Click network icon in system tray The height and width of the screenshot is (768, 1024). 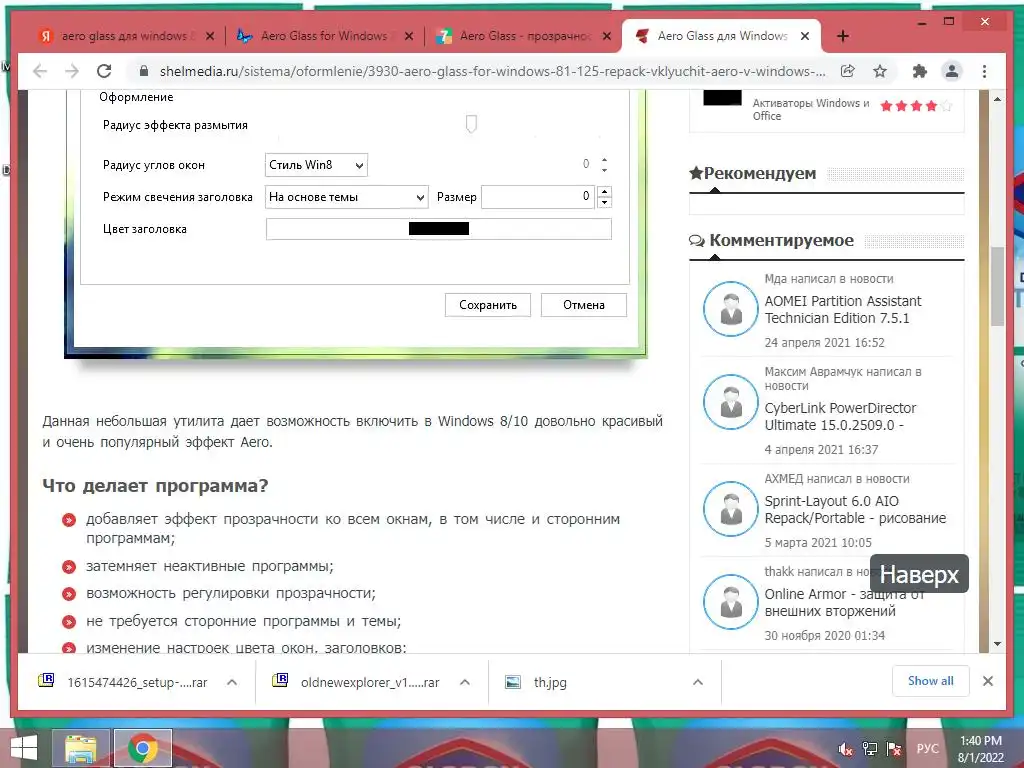[x=870, y=749]
